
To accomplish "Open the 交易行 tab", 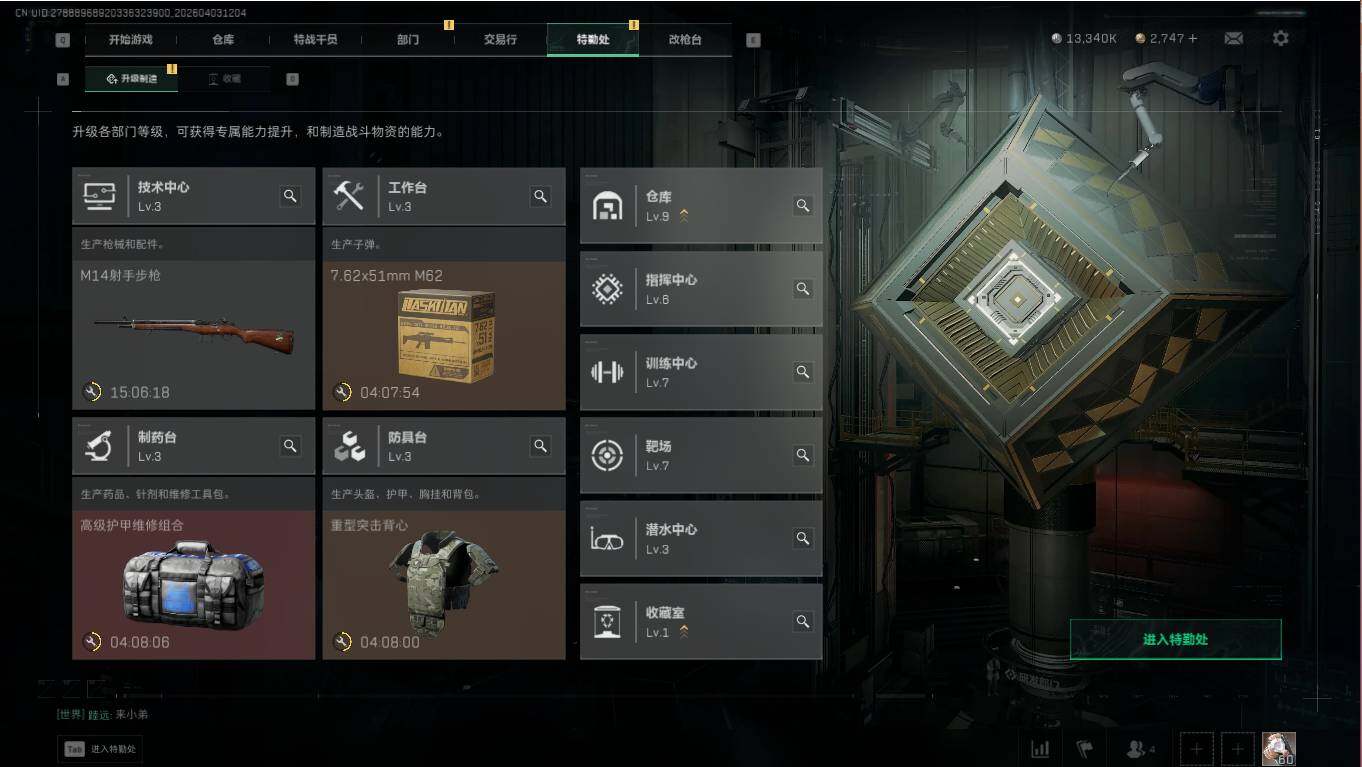I will pyautogui.click(x=500, y=40).
